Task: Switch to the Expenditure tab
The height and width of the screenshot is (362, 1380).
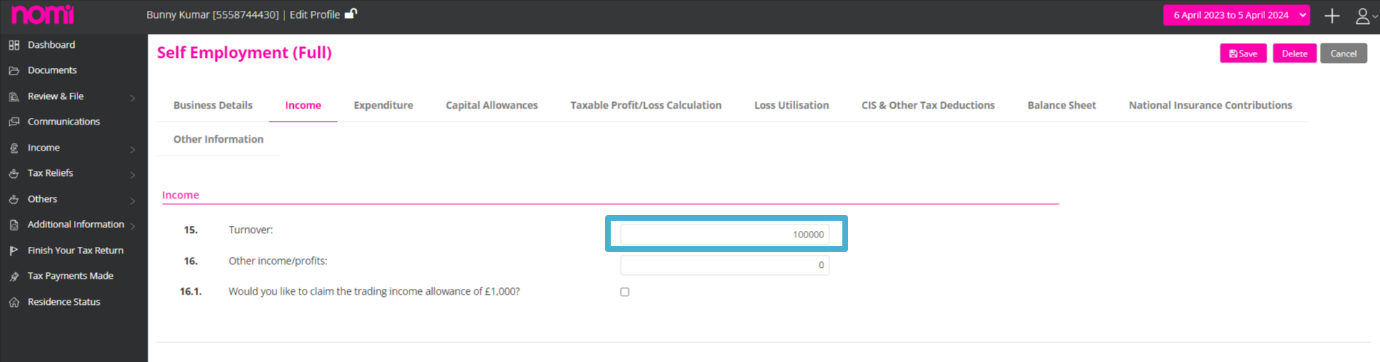Action: 383,105
